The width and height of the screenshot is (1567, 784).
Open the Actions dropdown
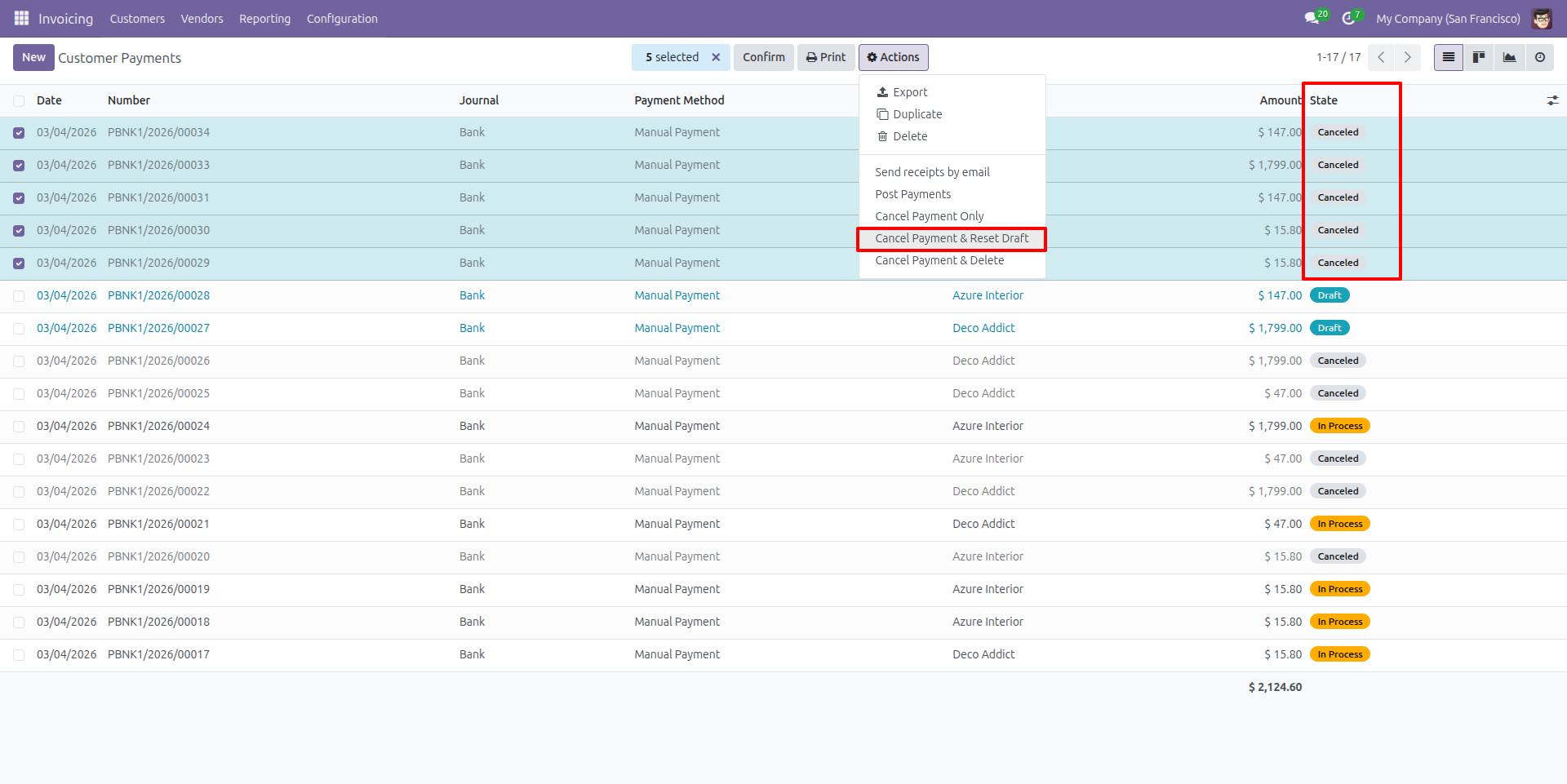(x=893, y=57)
